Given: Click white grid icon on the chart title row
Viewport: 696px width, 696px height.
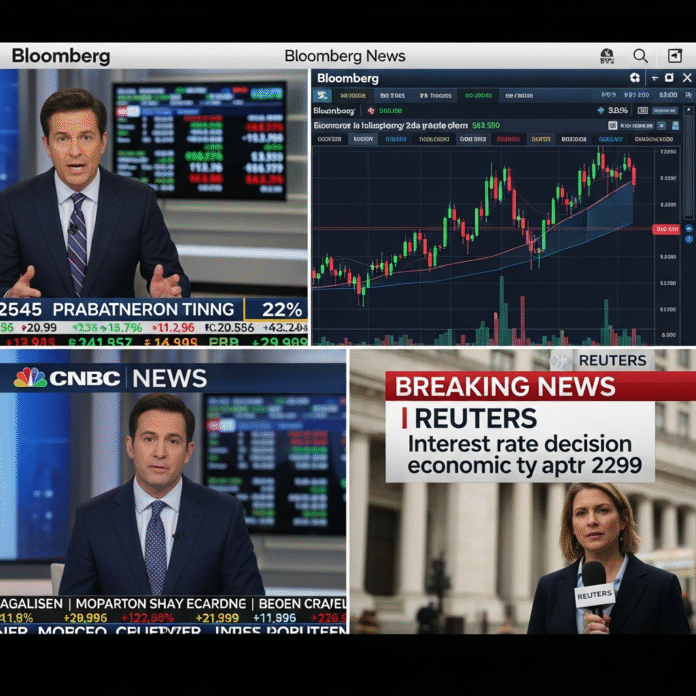Looking at the screenshot, I should (613, 126).
